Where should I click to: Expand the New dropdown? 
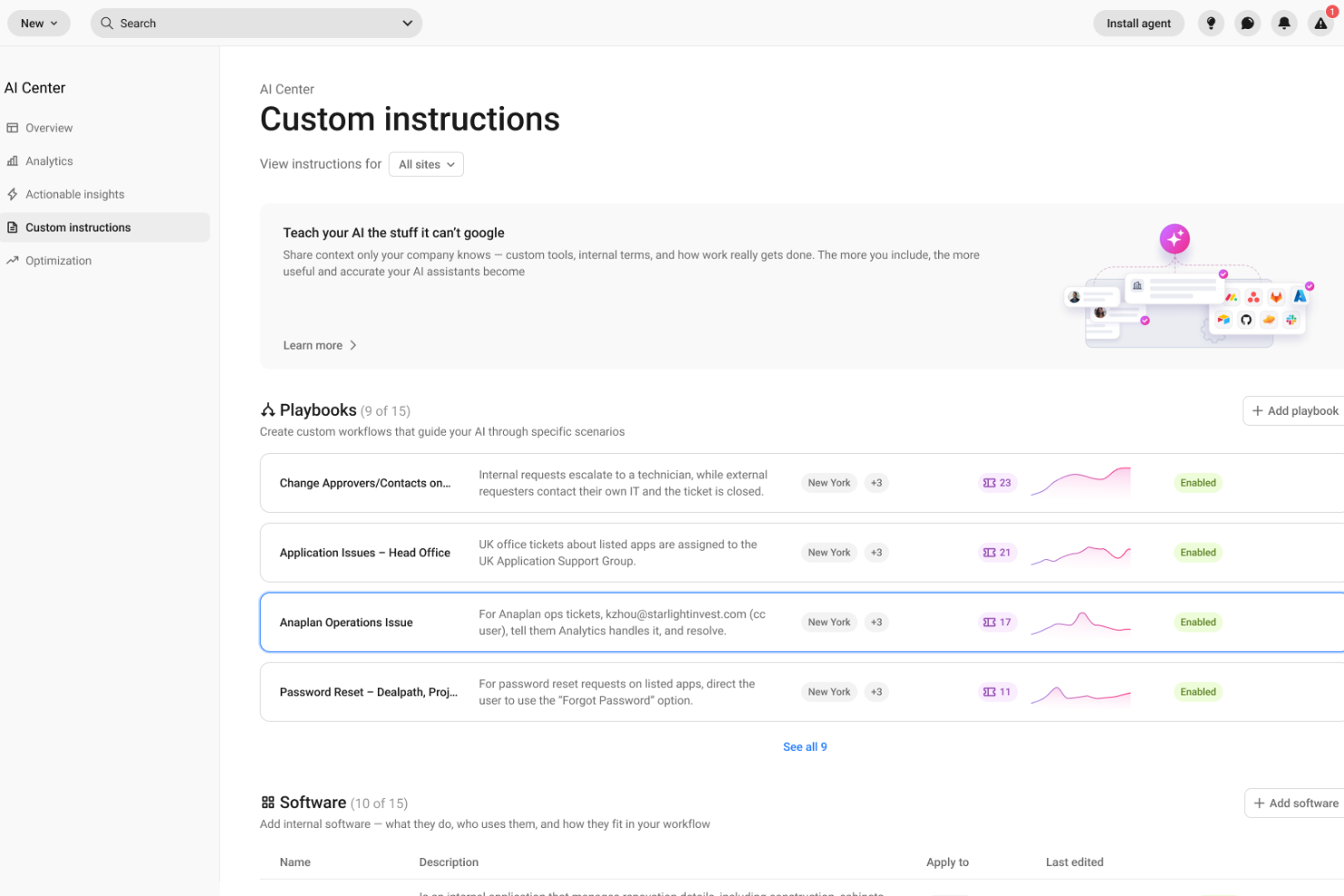point(38,23)
